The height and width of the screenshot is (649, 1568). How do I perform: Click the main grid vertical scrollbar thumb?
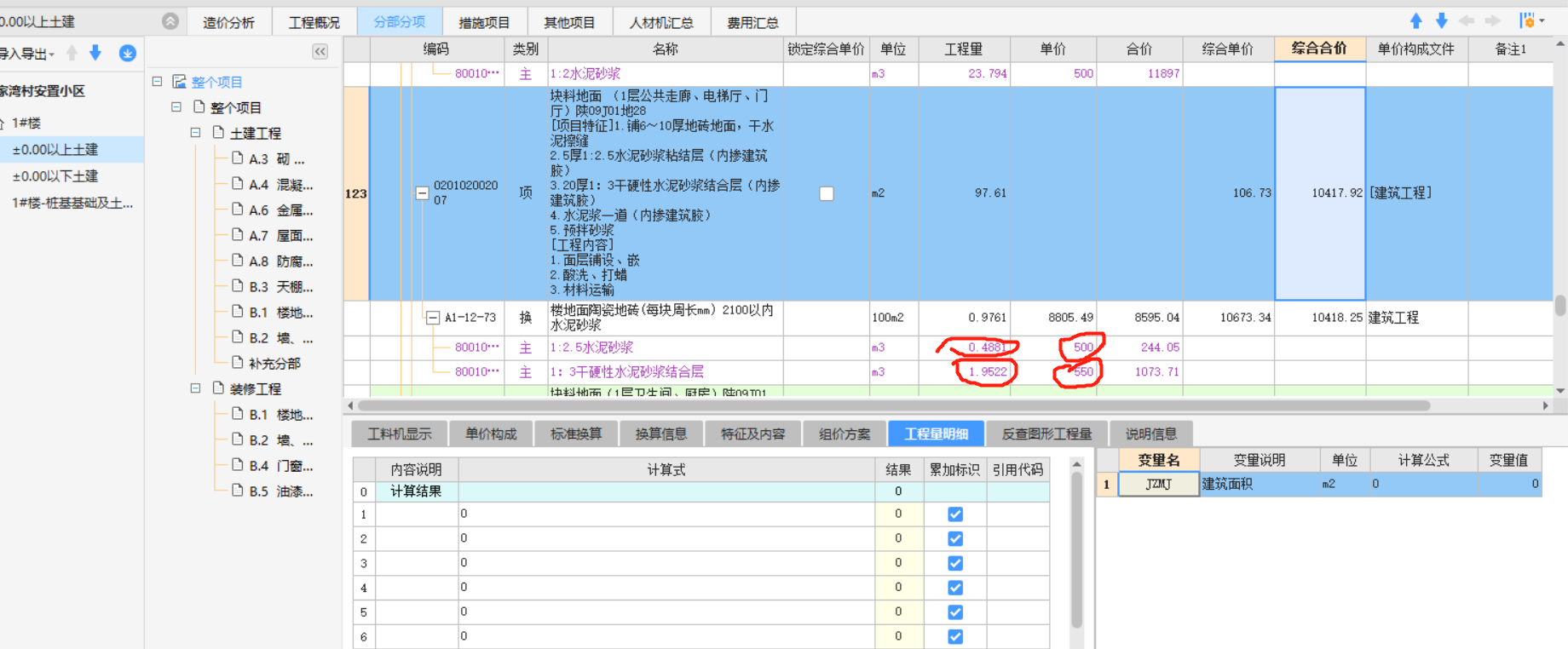pos(1559,305)
